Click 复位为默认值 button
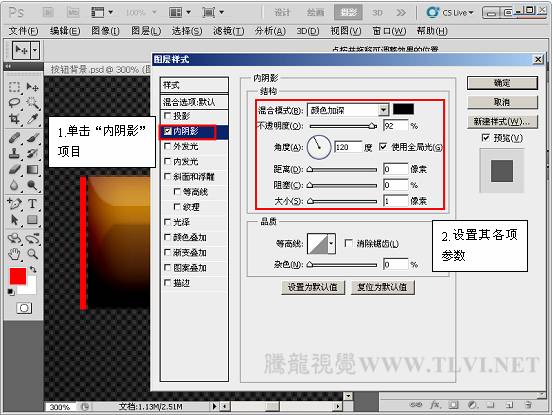 pyautogui.click(x=383, y=287)
